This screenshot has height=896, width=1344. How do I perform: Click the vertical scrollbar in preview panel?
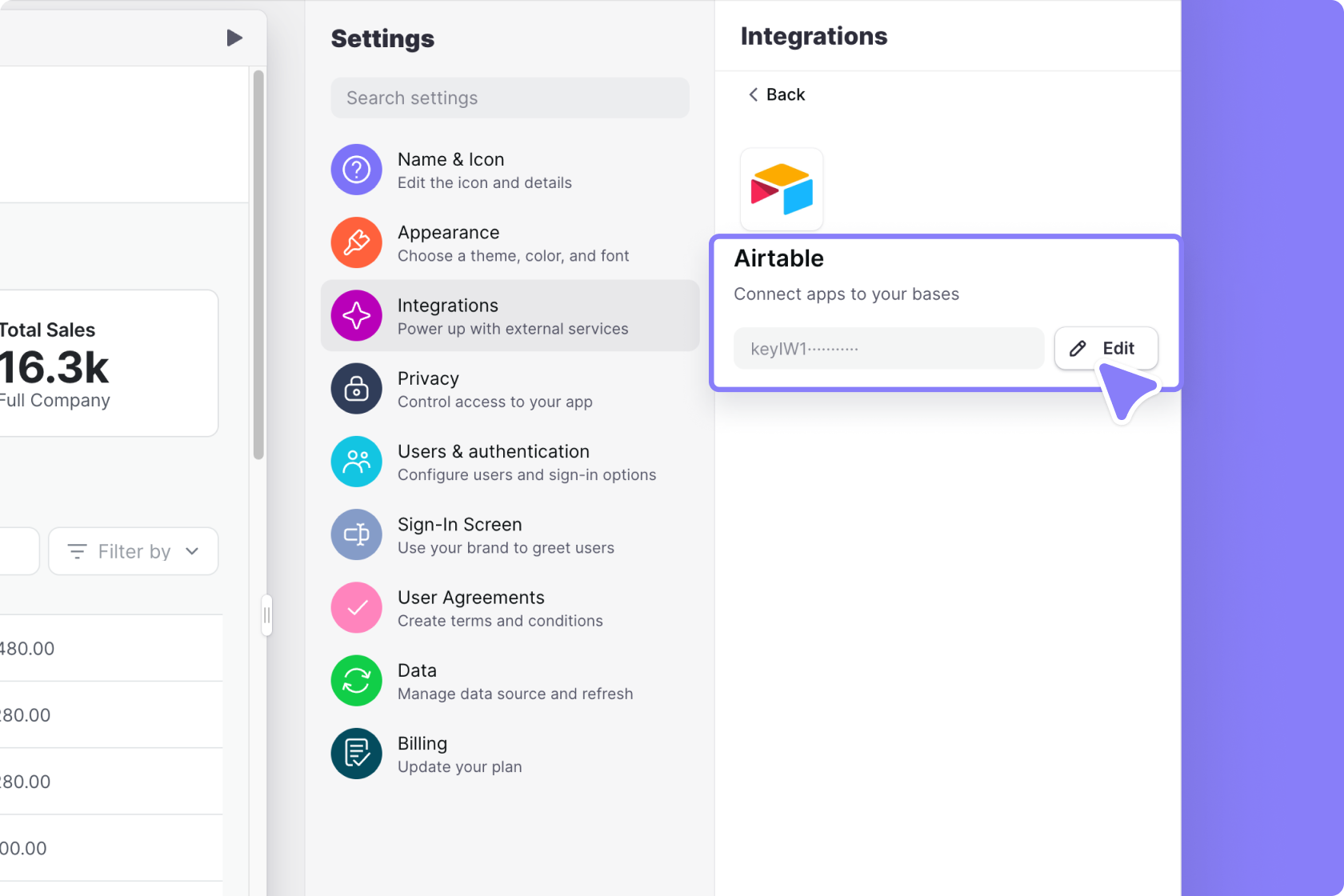click(x=258, y=264)
